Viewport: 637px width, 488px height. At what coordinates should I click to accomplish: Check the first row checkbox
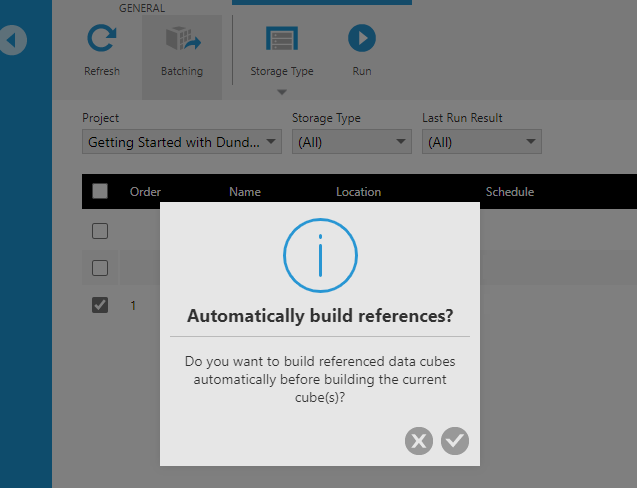click(x=100, y=231)
